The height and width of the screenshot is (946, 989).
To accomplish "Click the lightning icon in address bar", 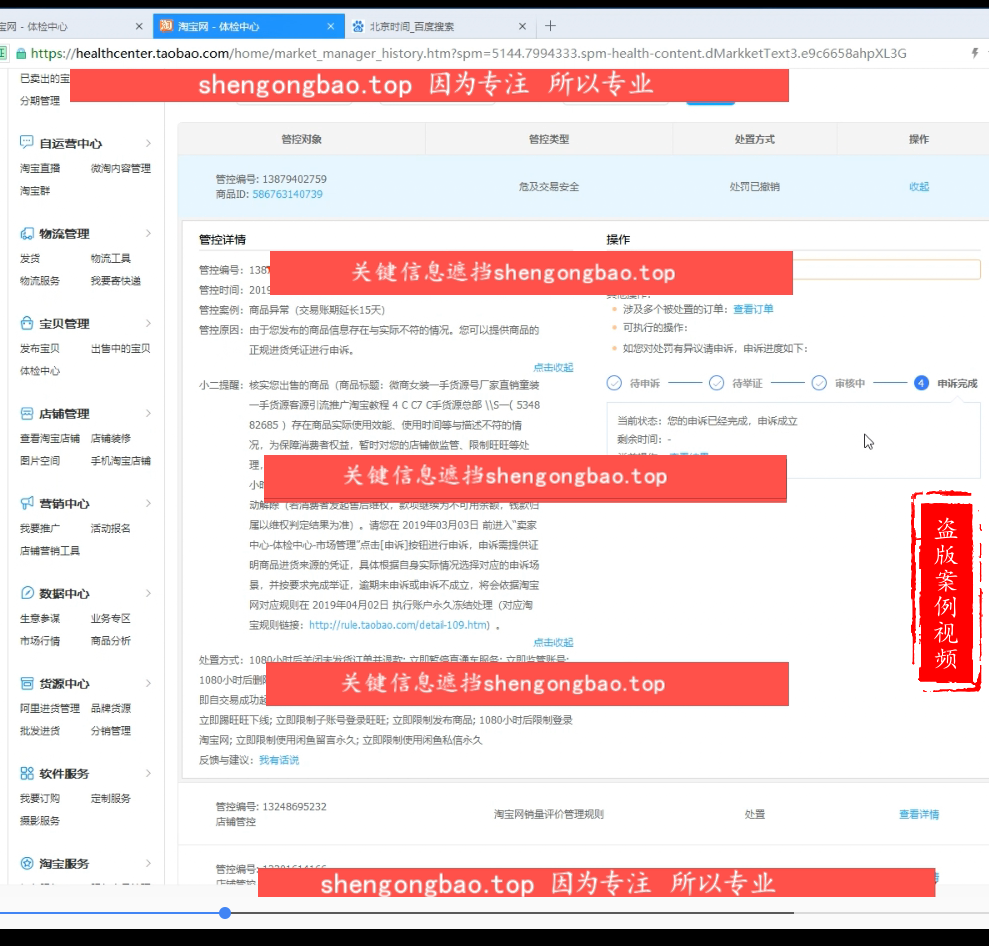I will pyautogui.click(x=974, y=53).
